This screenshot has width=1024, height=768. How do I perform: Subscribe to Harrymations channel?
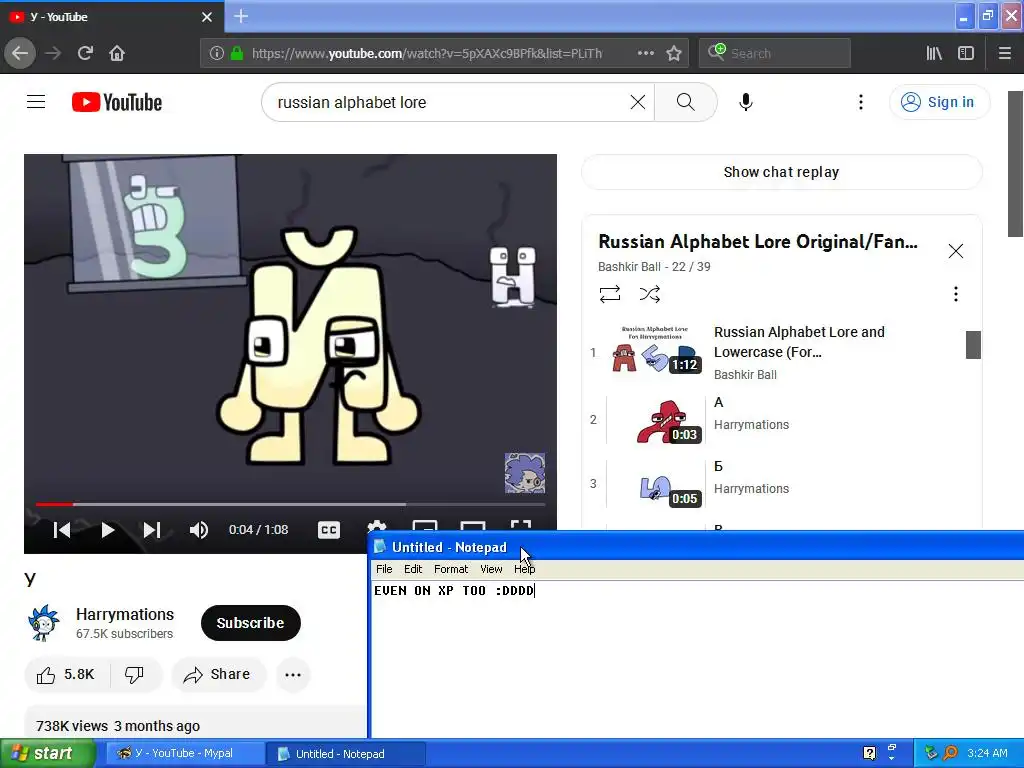coord(251,623)
